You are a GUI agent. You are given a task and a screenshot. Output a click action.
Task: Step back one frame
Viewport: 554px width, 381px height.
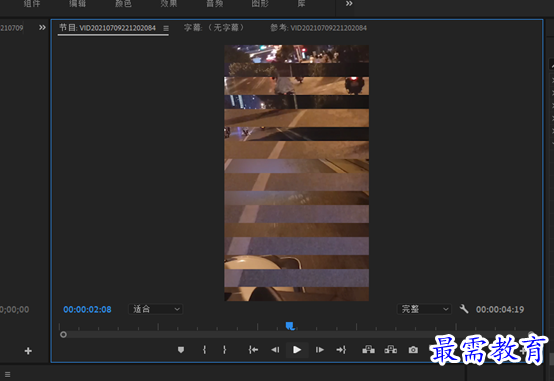pos(275,350)
